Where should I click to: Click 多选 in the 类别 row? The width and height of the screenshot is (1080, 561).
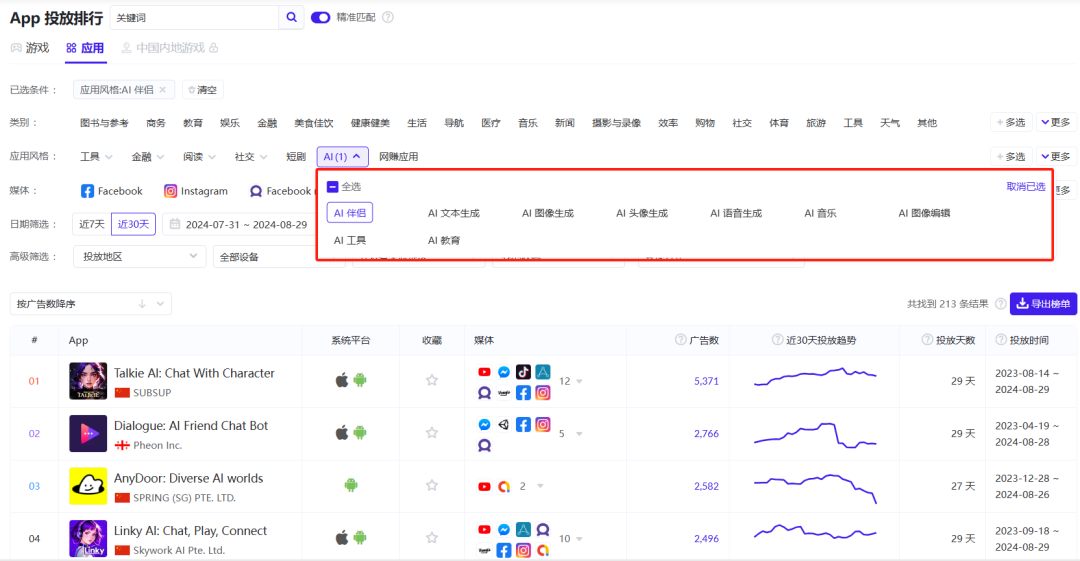[1010, 122]
